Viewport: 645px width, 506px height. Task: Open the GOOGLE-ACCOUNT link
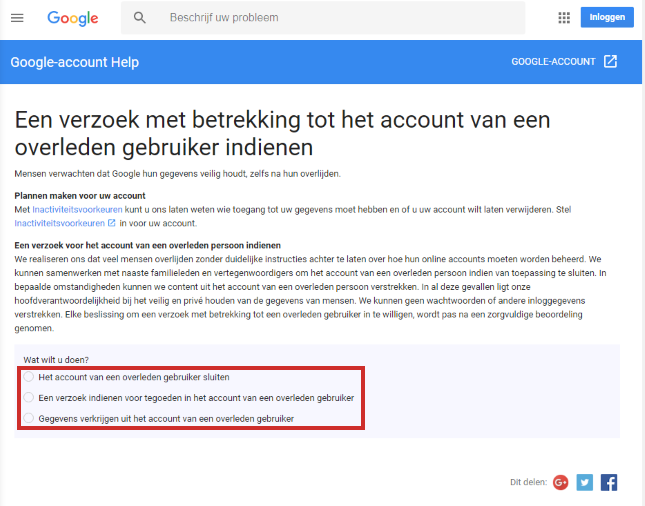(x=553, y=62)
